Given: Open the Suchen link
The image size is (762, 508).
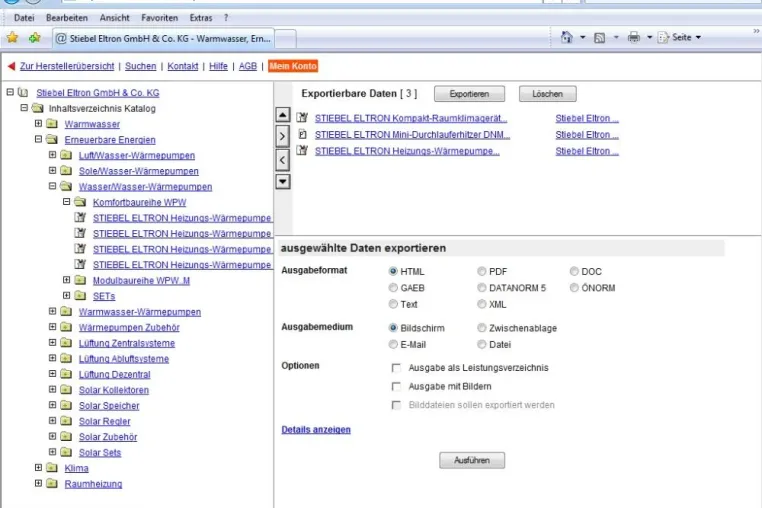Looking at the screenshot, I should coord(140,66).
